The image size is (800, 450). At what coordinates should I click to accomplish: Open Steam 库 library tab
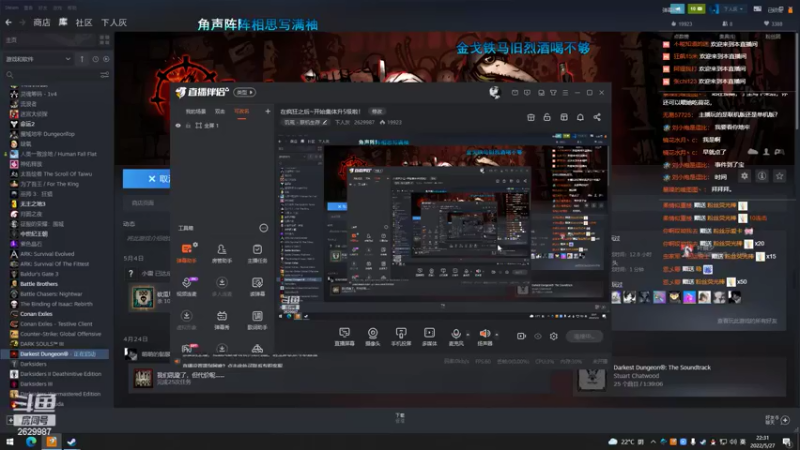(63, 22)
